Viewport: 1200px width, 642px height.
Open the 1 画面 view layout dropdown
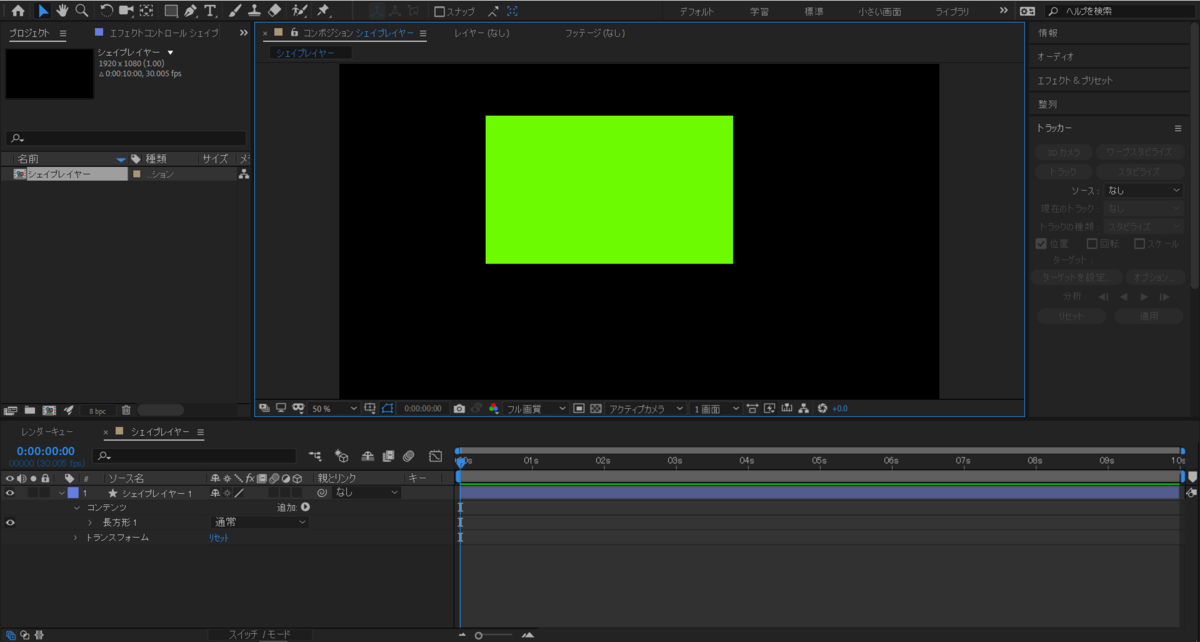coord(717,408)
